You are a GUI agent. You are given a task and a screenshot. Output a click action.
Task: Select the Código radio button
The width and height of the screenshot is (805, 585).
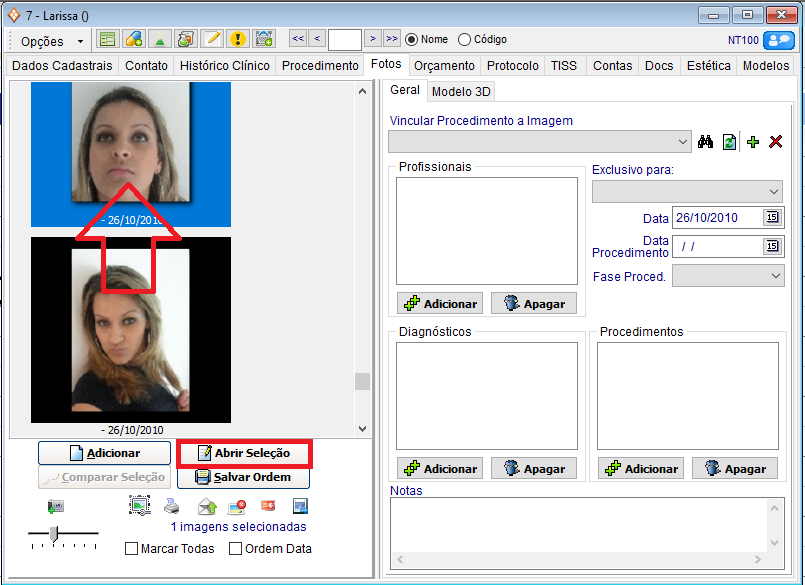point(464,39)
